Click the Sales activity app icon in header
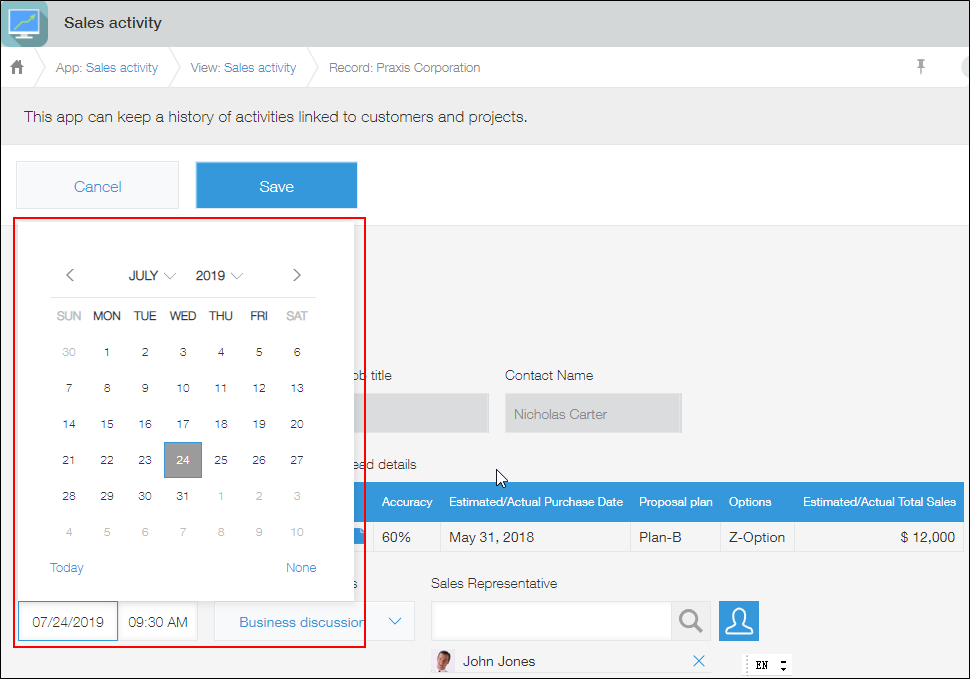This screenshot has height=679, width=970. point(23,22)
